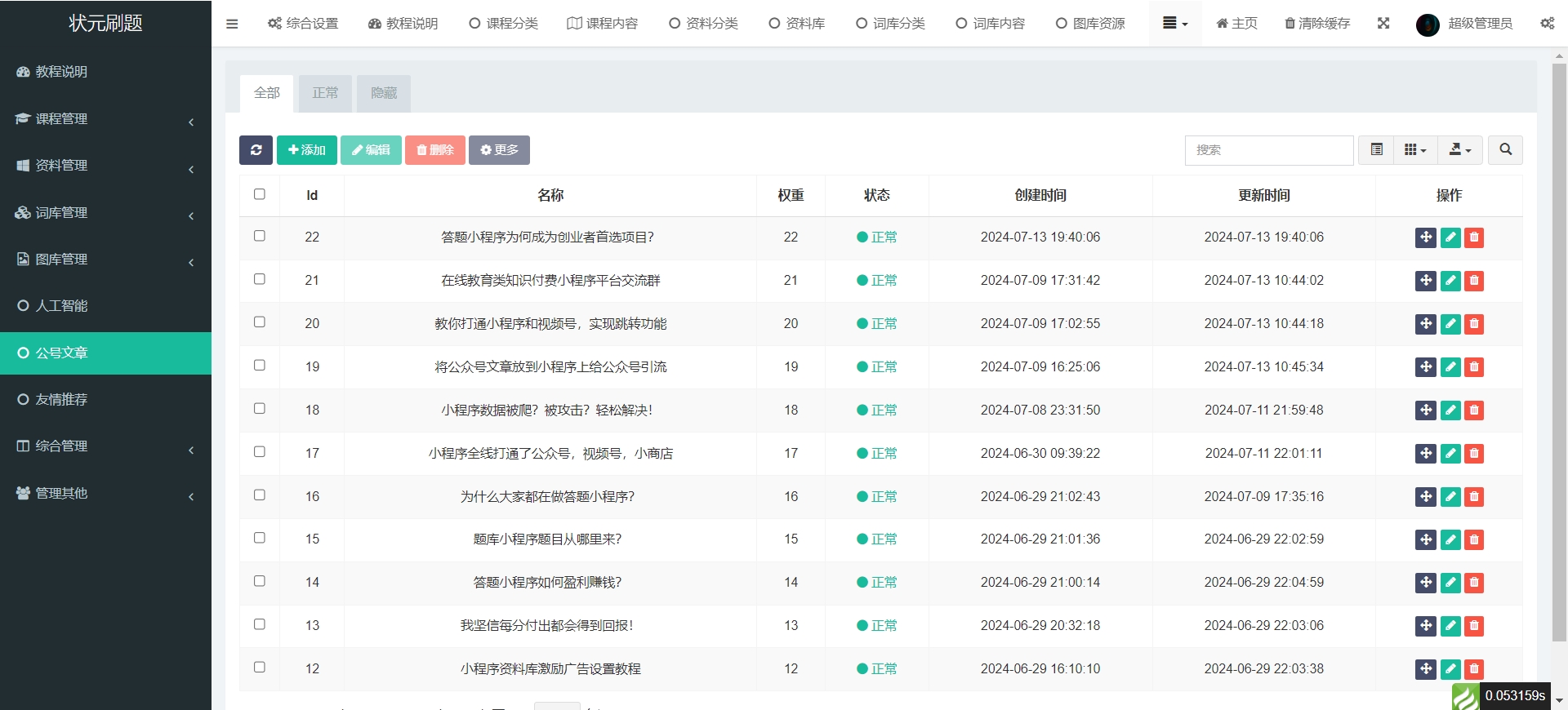Select checkbox for row Id 19
Viewport: 1568px width, 710px height.
click(x=260, y=366)
